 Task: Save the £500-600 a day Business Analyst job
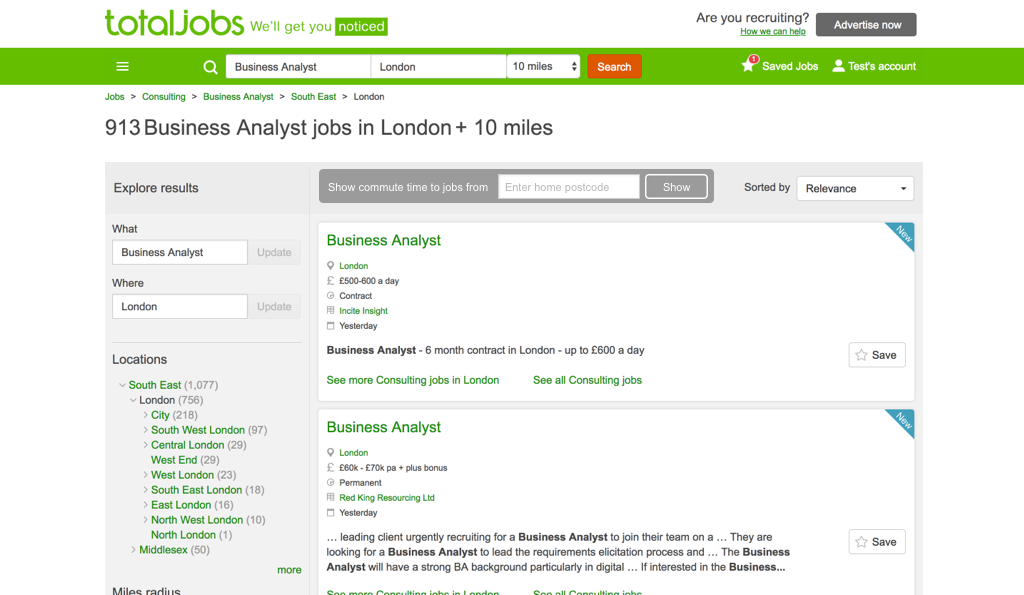876,355
